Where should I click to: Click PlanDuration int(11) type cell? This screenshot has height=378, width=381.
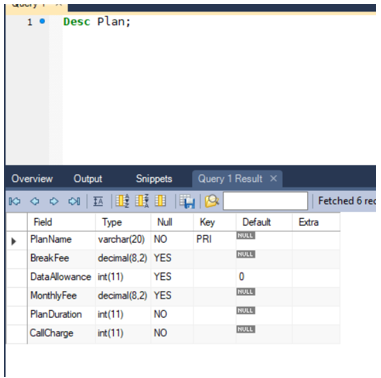click(123, 314)
